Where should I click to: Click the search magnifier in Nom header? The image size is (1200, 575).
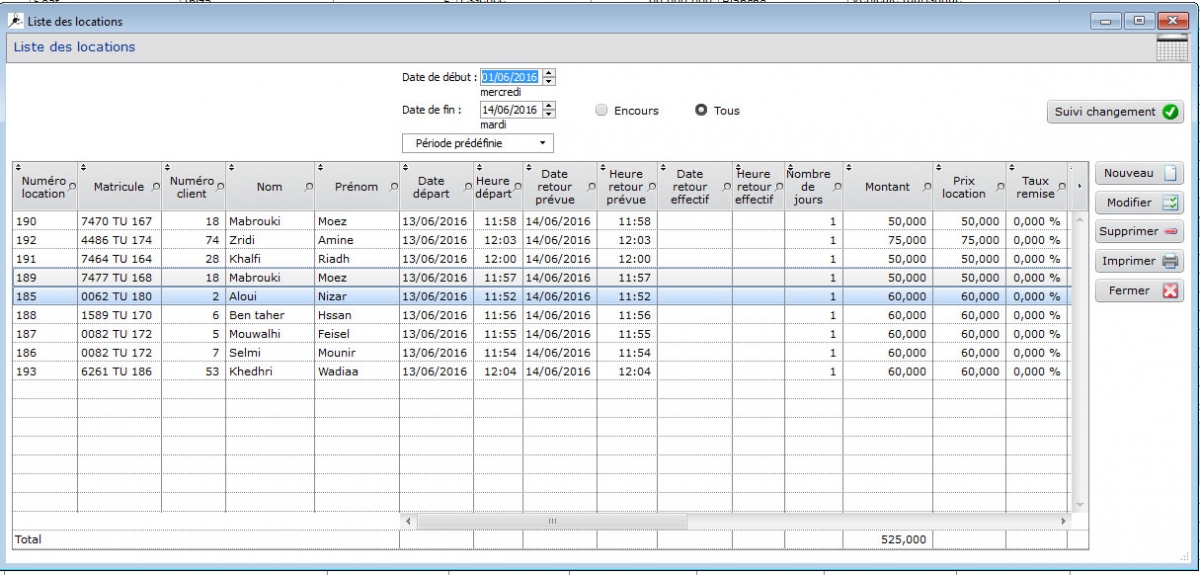click(309, 187)
